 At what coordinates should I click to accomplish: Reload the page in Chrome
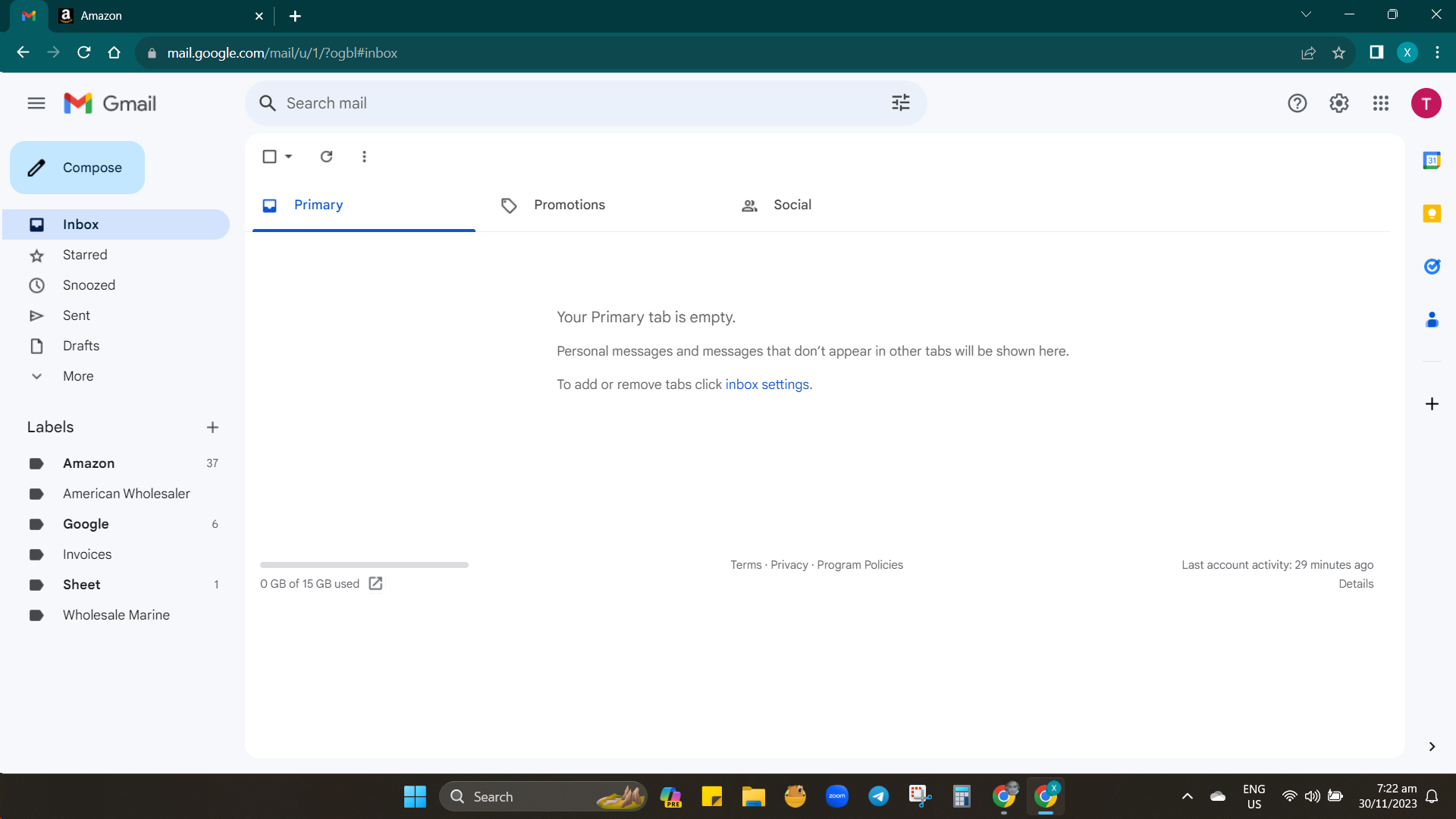[84, 52]
